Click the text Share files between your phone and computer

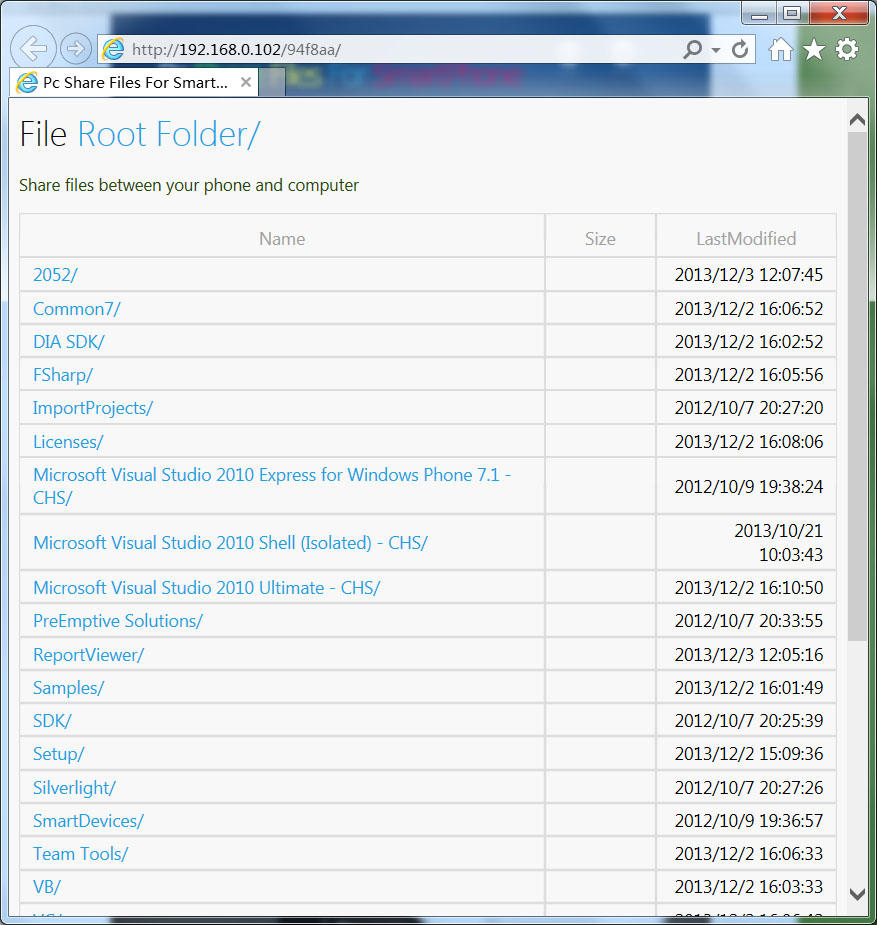pos(189,185)
